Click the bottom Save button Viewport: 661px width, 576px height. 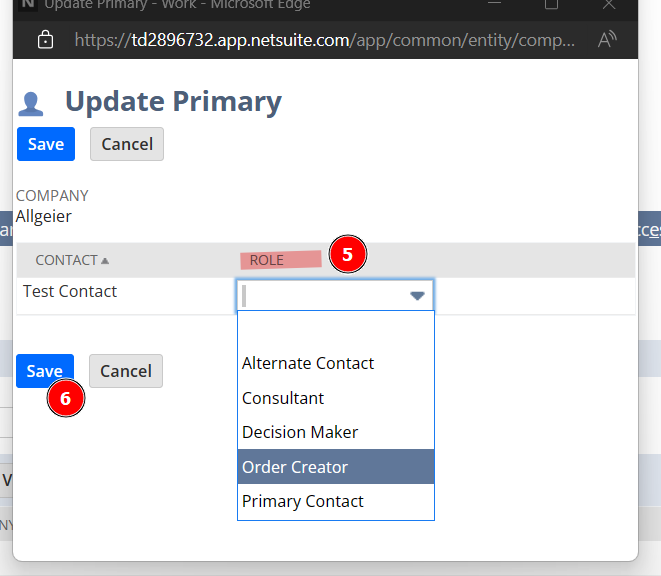point(44,371)
